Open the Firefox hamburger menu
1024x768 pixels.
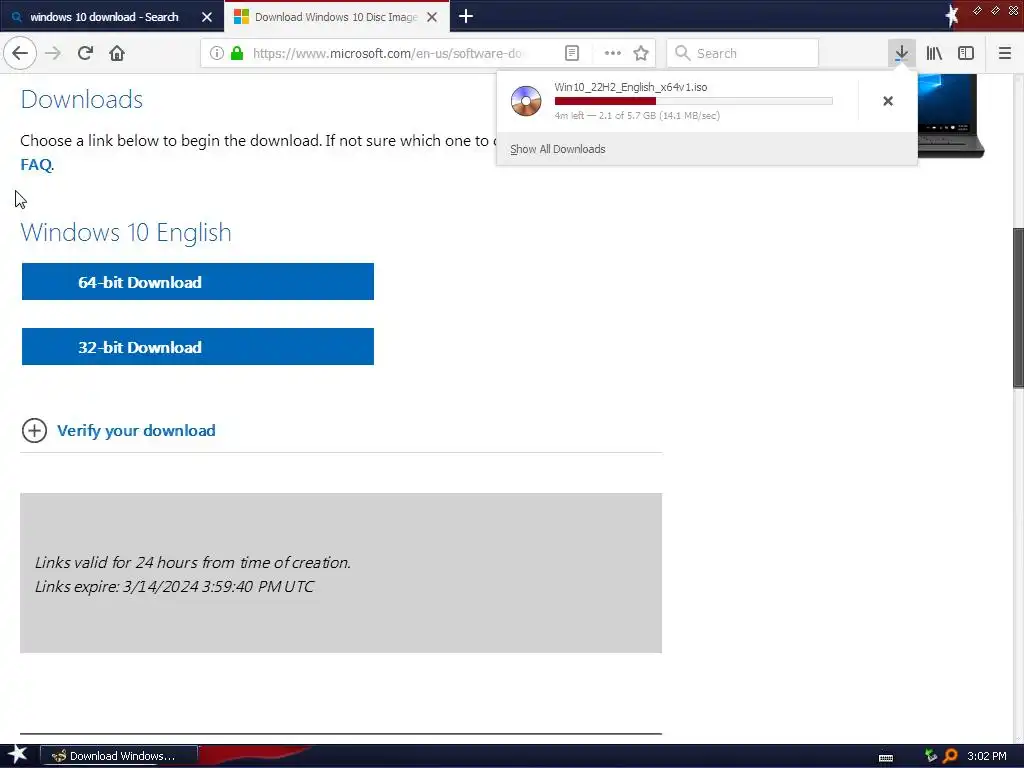pos(1005,53)
